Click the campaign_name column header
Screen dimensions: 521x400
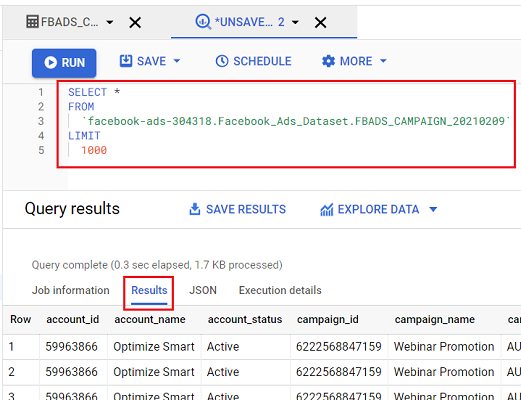point(435,319)
